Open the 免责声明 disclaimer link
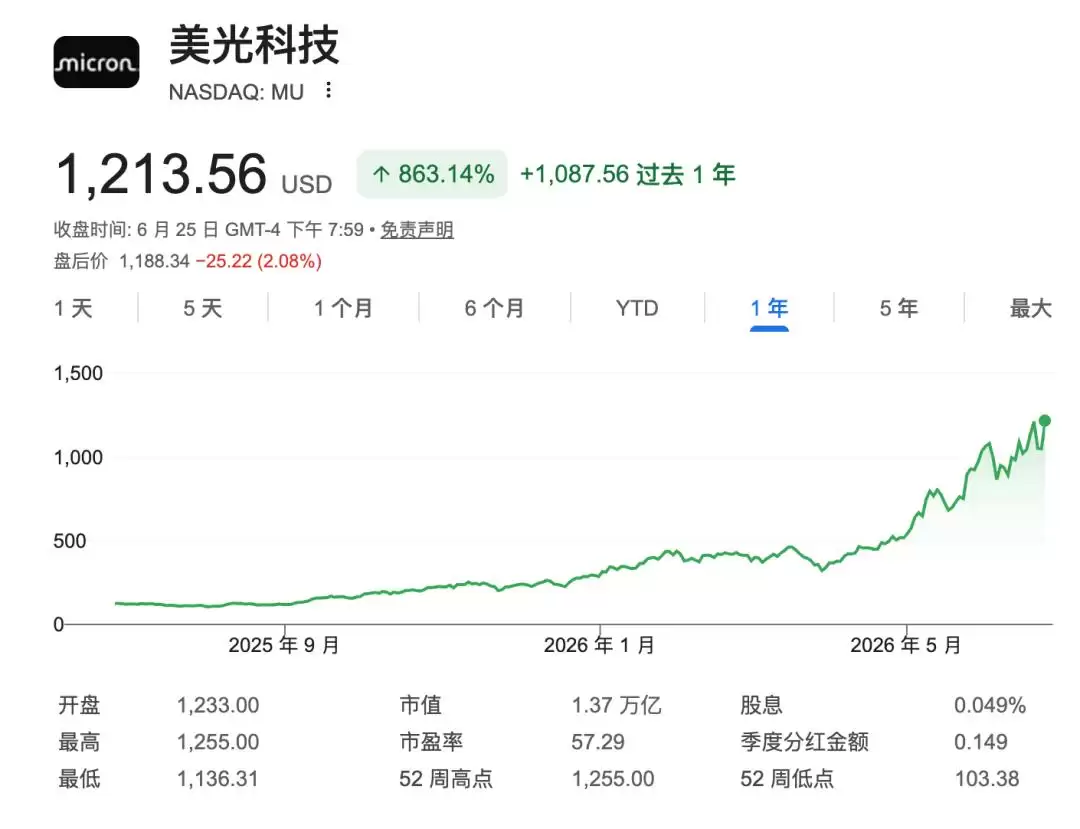This screenshot has width=1080, height=829. tap(417, 229)
